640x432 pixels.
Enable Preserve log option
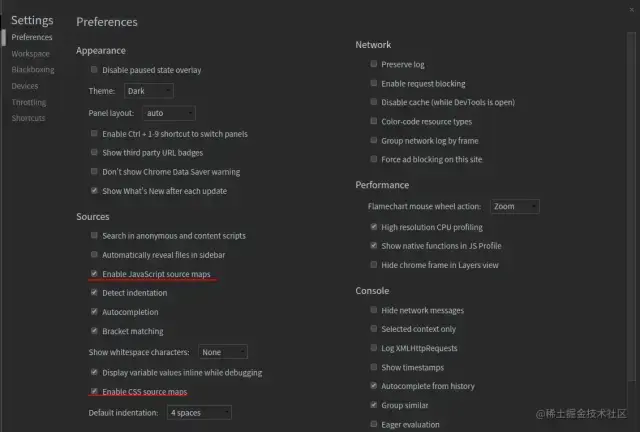374,64
